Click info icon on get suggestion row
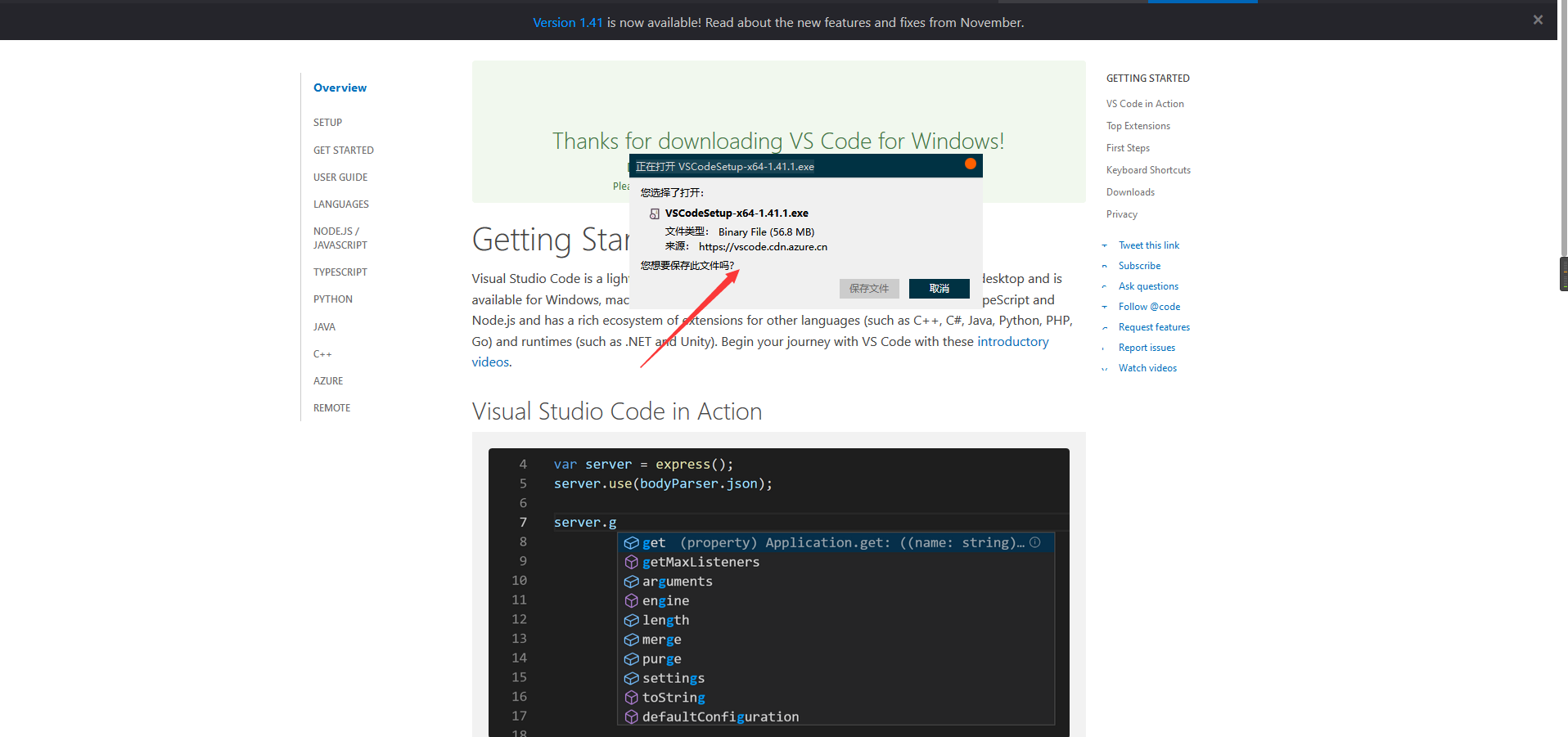Image resolution: width=1568 pixels, height=737 pixels. (1035, 542)
